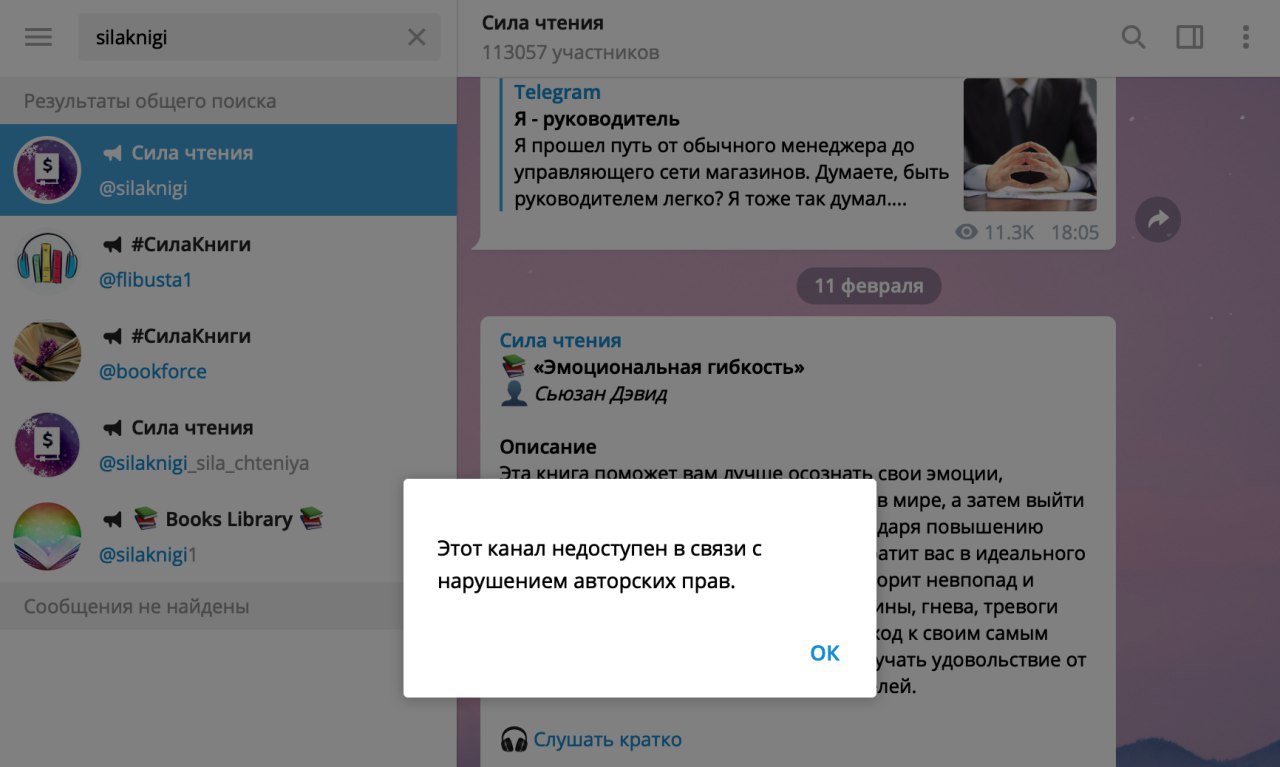Open @silaknigi_sila_chteniya channel result
The image size is (1280, 767).
[228, 446]
